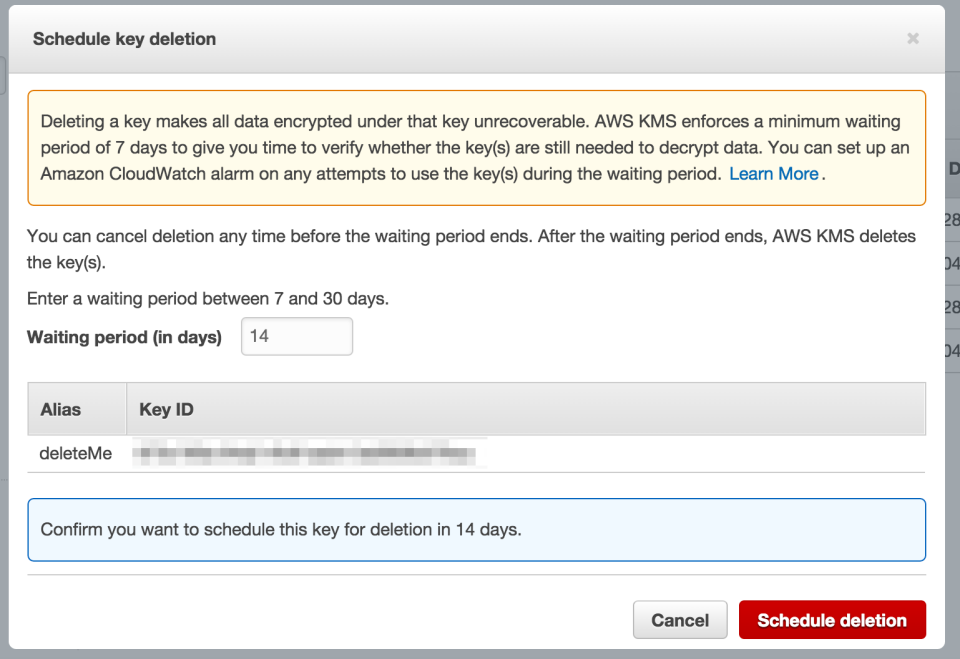The height and width of the screenshot is (659, 960).
Task: Click the red Schedule deletion button
Action: click(831, 620)
